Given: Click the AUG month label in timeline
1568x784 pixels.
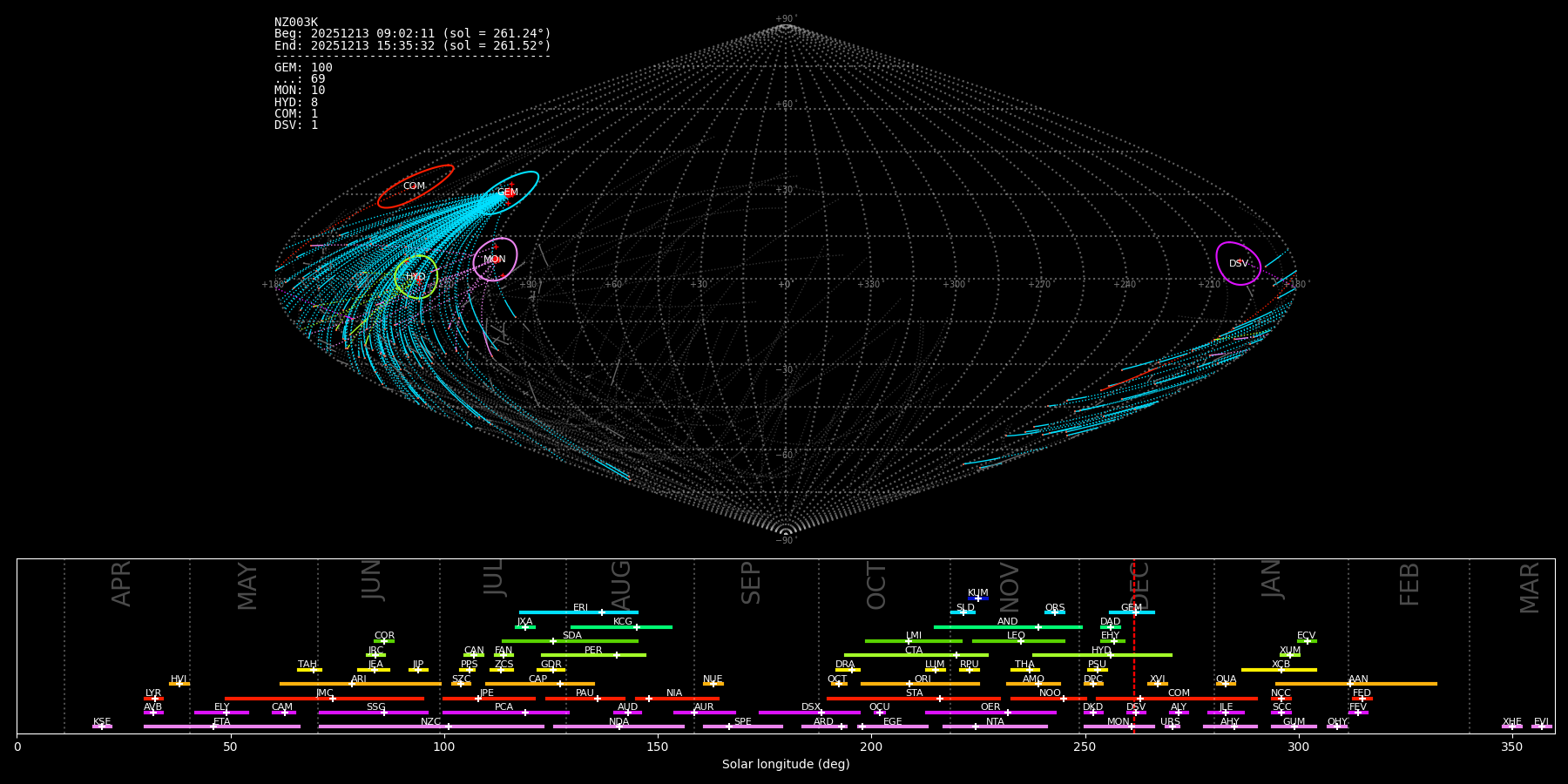Looking at the screenshot, I should 621,585.
